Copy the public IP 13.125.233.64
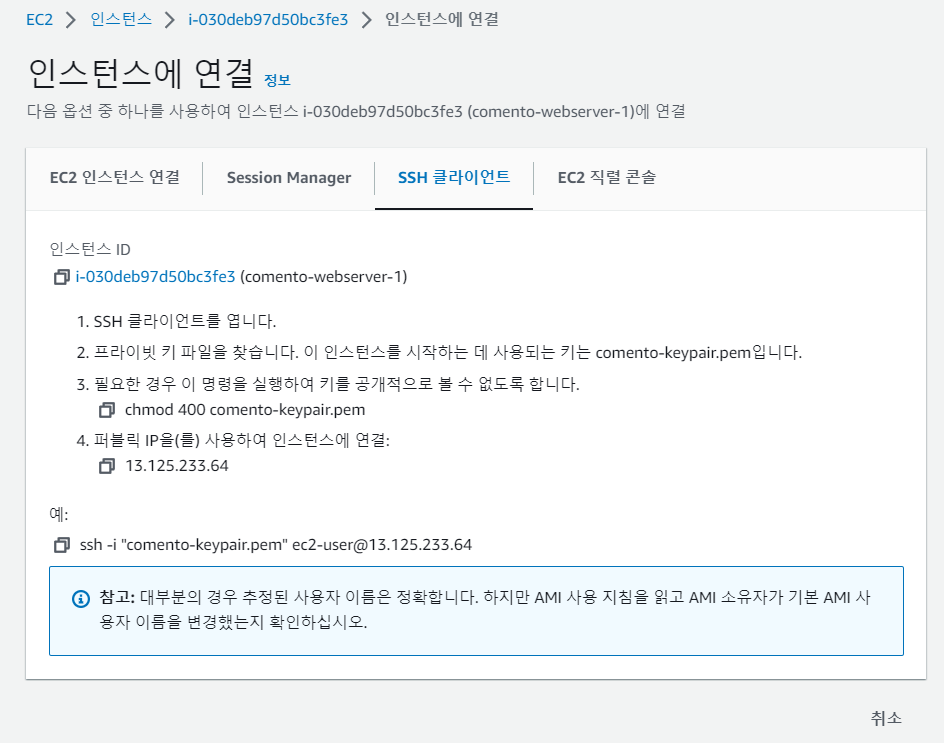Image resolution: width=944 pixels, height=743 pixels. (107, 466)
